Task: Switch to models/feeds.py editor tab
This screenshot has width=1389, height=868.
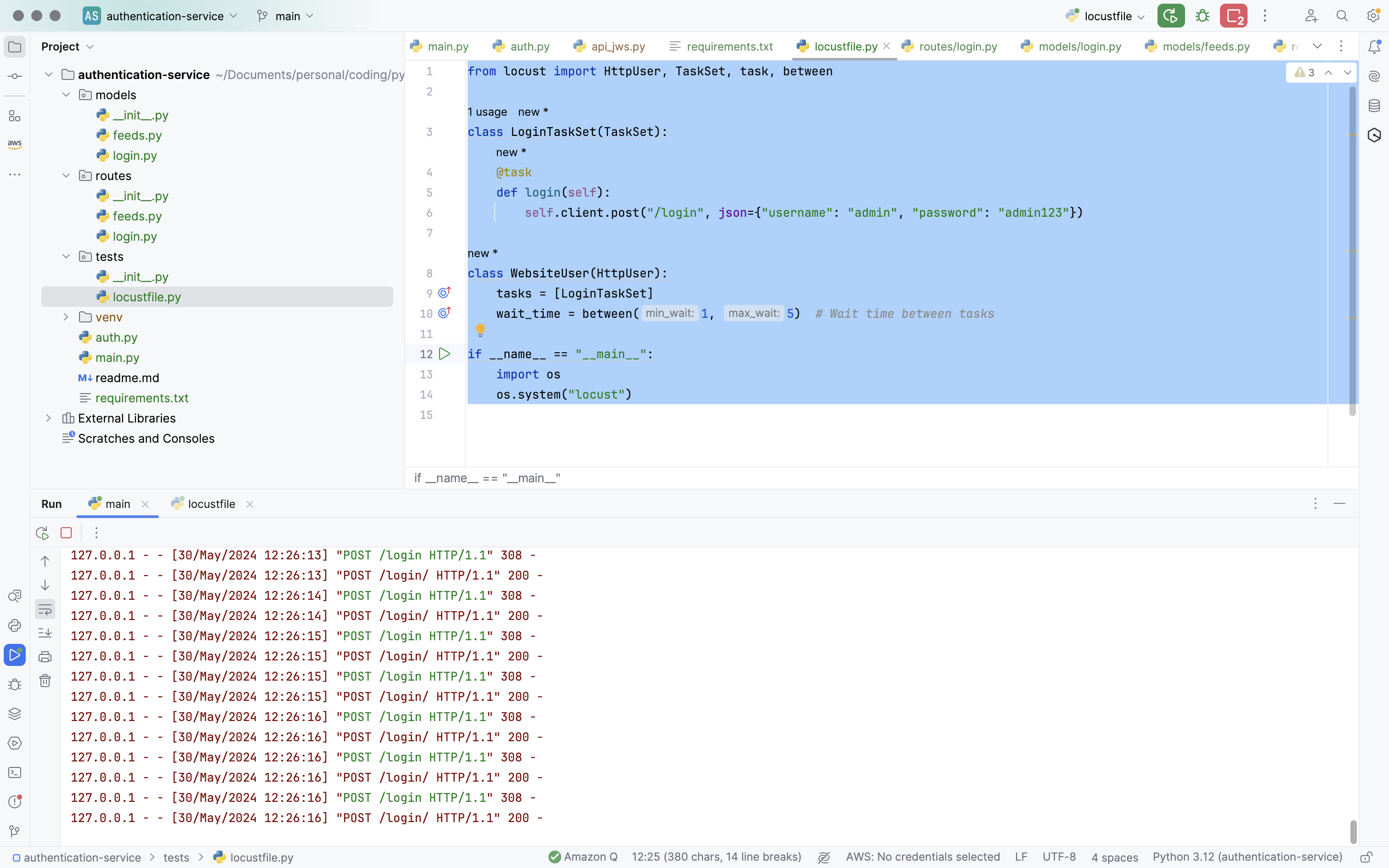Action: (1197, 46)
